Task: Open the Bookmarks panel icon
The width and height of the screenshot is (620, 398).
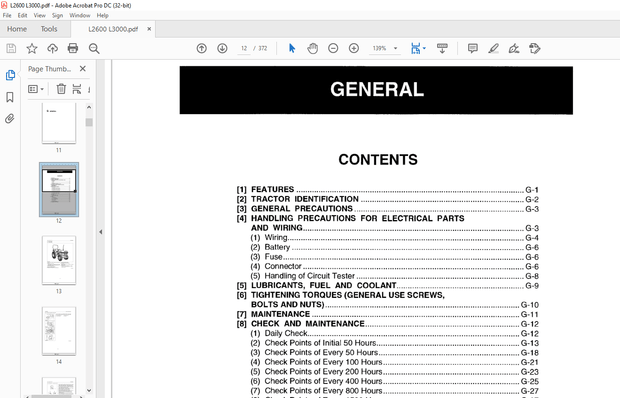Action: tap(10, 97)
